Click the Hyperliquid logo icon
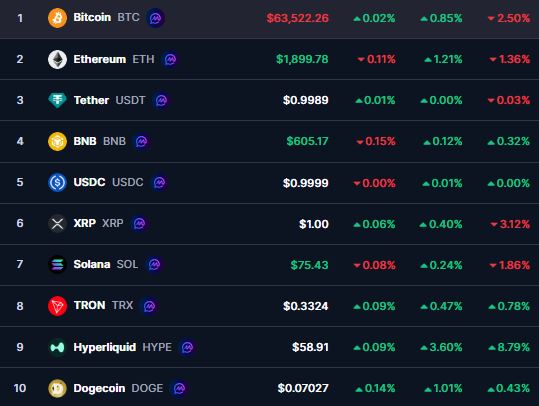The image size is (539, 406). pyautogui.click(x=57, y=347)
